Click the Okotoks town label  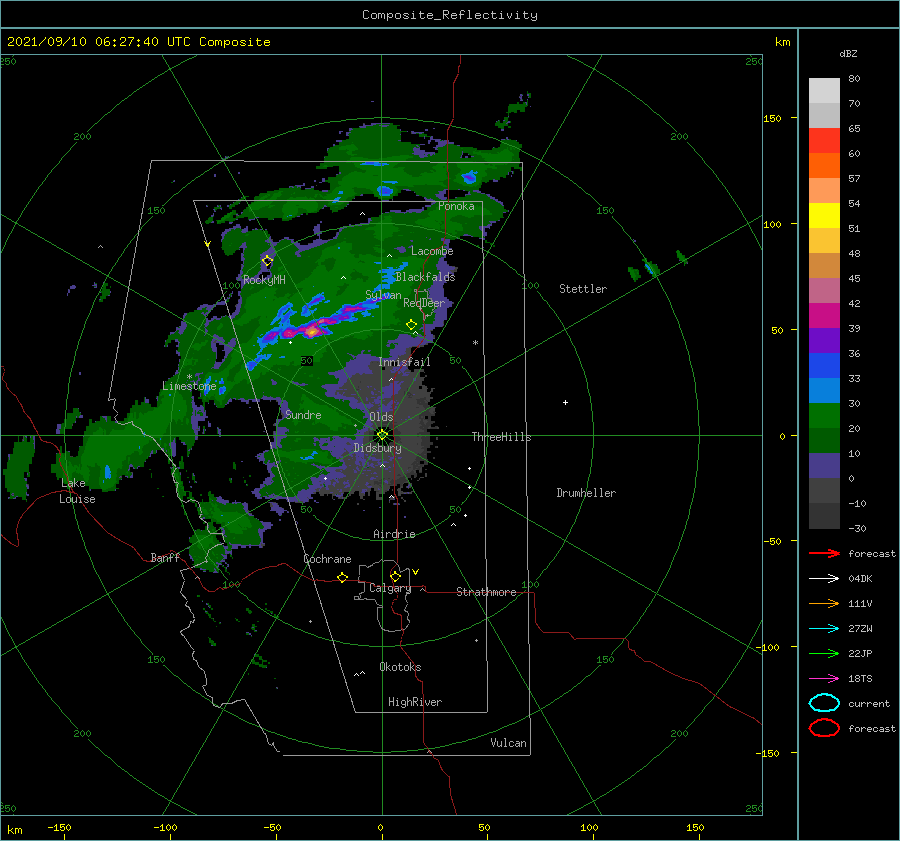[400, 667]
